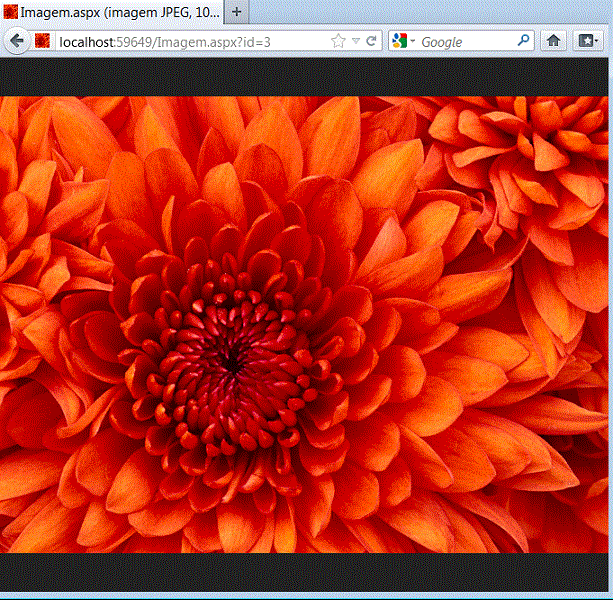Reload the page with the refresh icon
Image resolution: width=613 pixels, height=600 pixels.
click(x=371, y=41)
